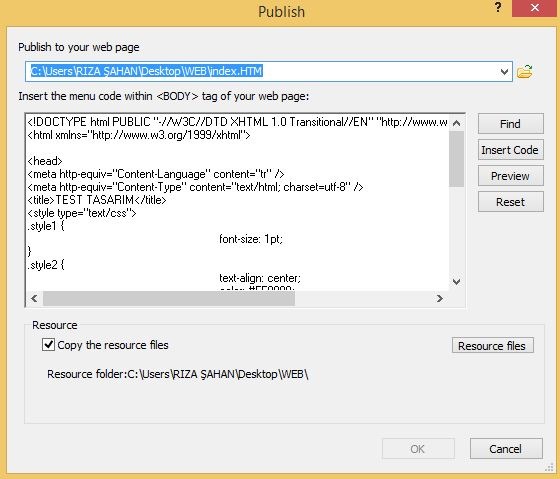Click the Find button
Image resolution: width=560 pixels, height=479 pixels.
click(x=511, y=124)
